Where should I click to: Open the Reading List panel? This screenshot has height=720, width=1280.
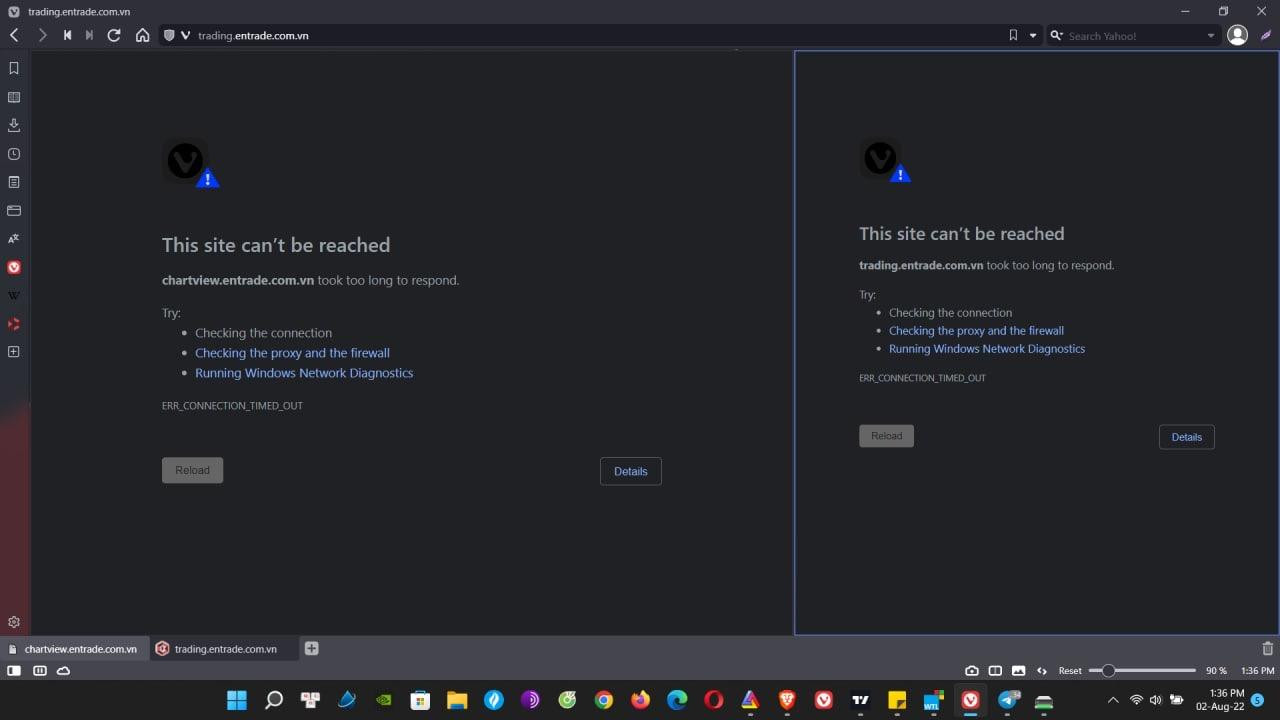[x=14, y=97]
